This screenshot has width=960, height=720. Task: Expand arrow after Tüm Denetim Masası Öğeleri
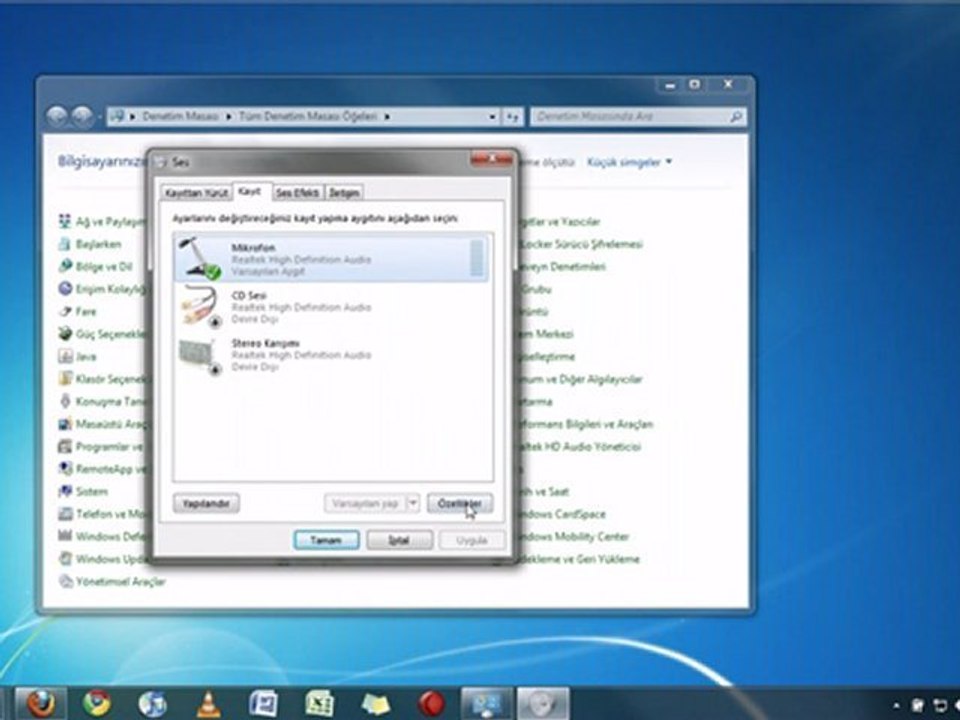click(x=387, y=116)
